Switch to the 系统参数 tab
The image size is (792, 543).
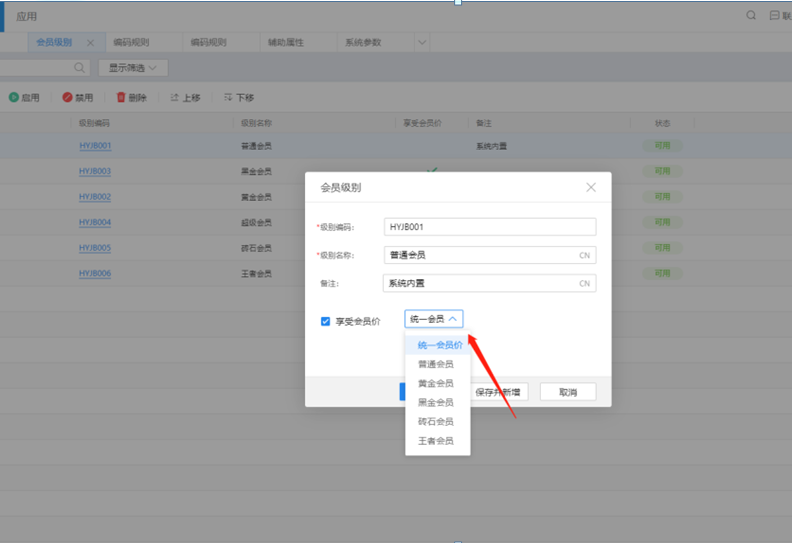(x=363, y=43)
